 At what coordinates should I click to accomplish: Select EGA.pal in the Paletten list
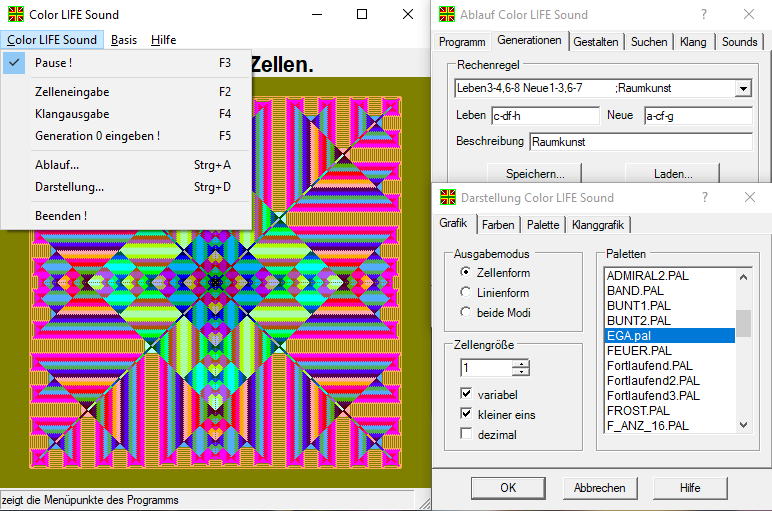(670, 336)
